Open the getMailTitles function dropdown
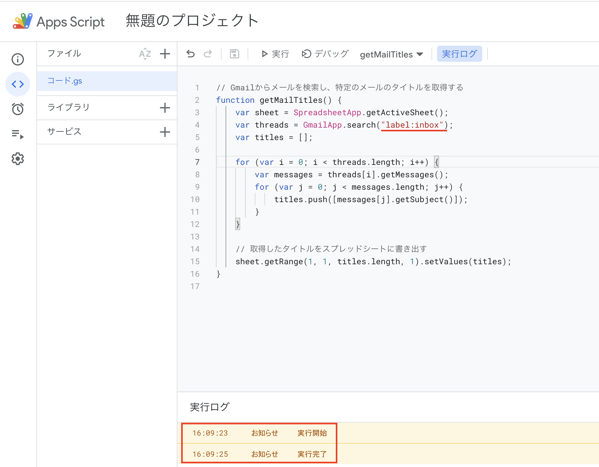 tap(391, 55)
